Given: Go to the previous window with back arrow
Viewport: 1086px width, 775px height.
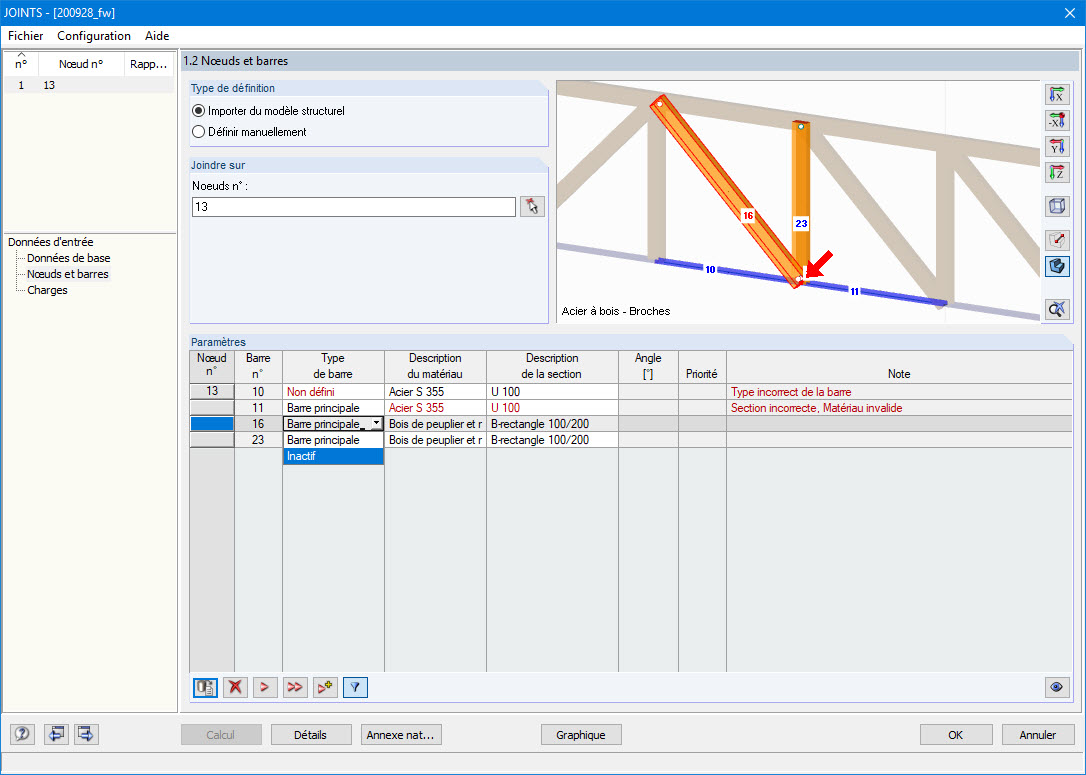Looking at the screenshot, I should pyautogui.click(x=56, y=733).
